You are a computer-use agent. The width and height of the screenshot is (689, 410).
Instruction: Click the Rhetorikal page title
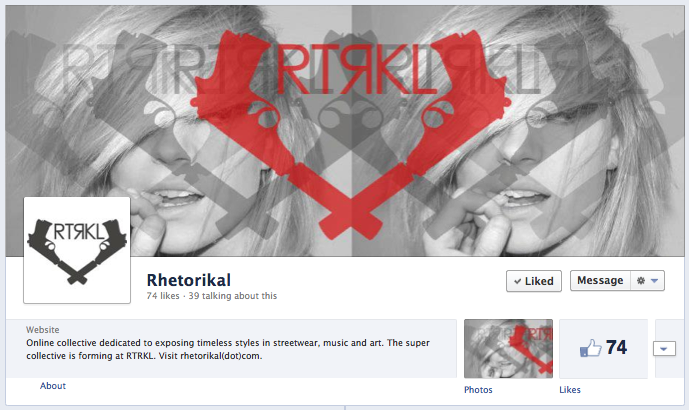[x=189, y=280]
